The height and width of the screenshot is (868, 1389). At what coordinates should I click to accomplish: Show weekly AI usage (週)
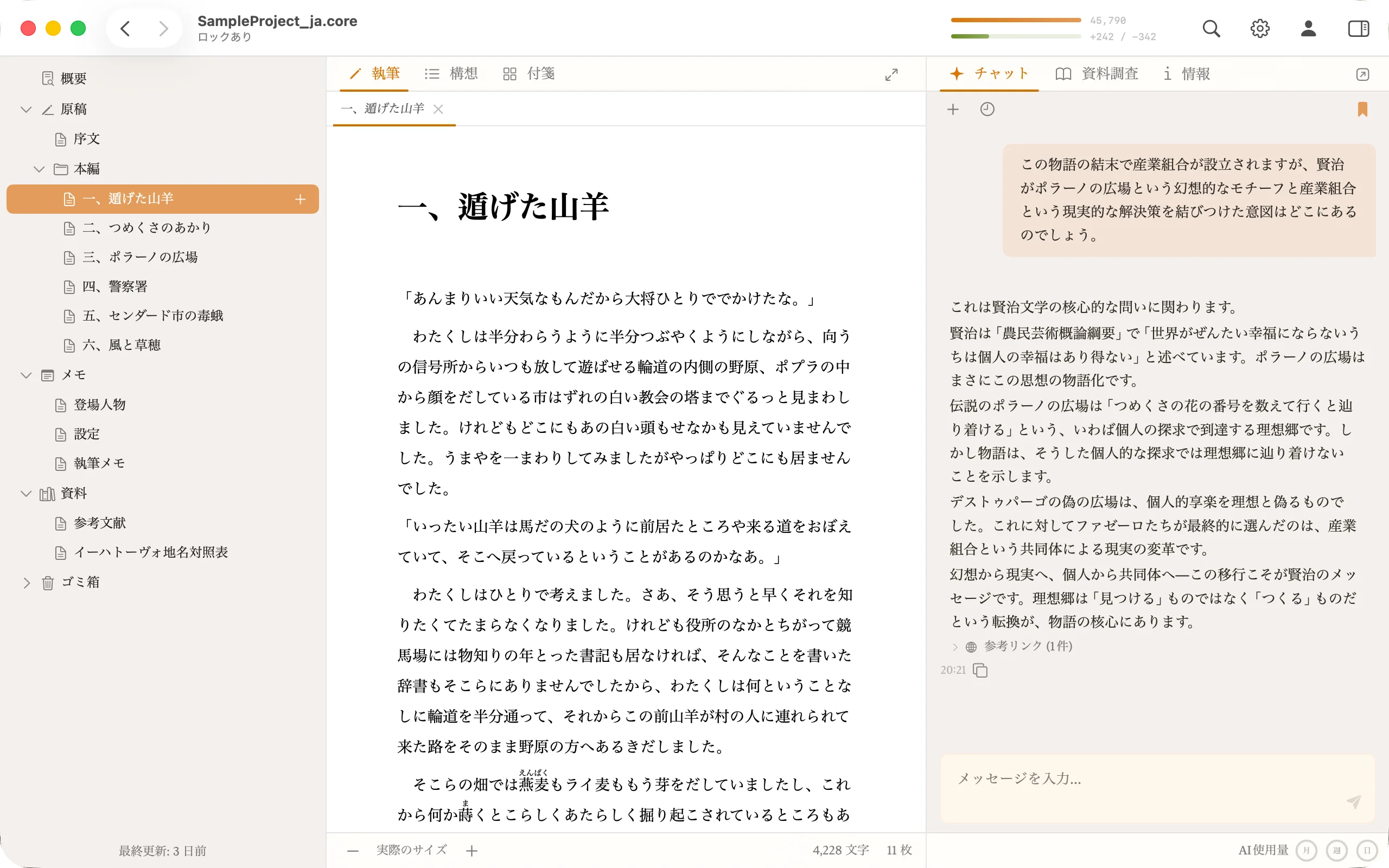(x=1337, y=850)
